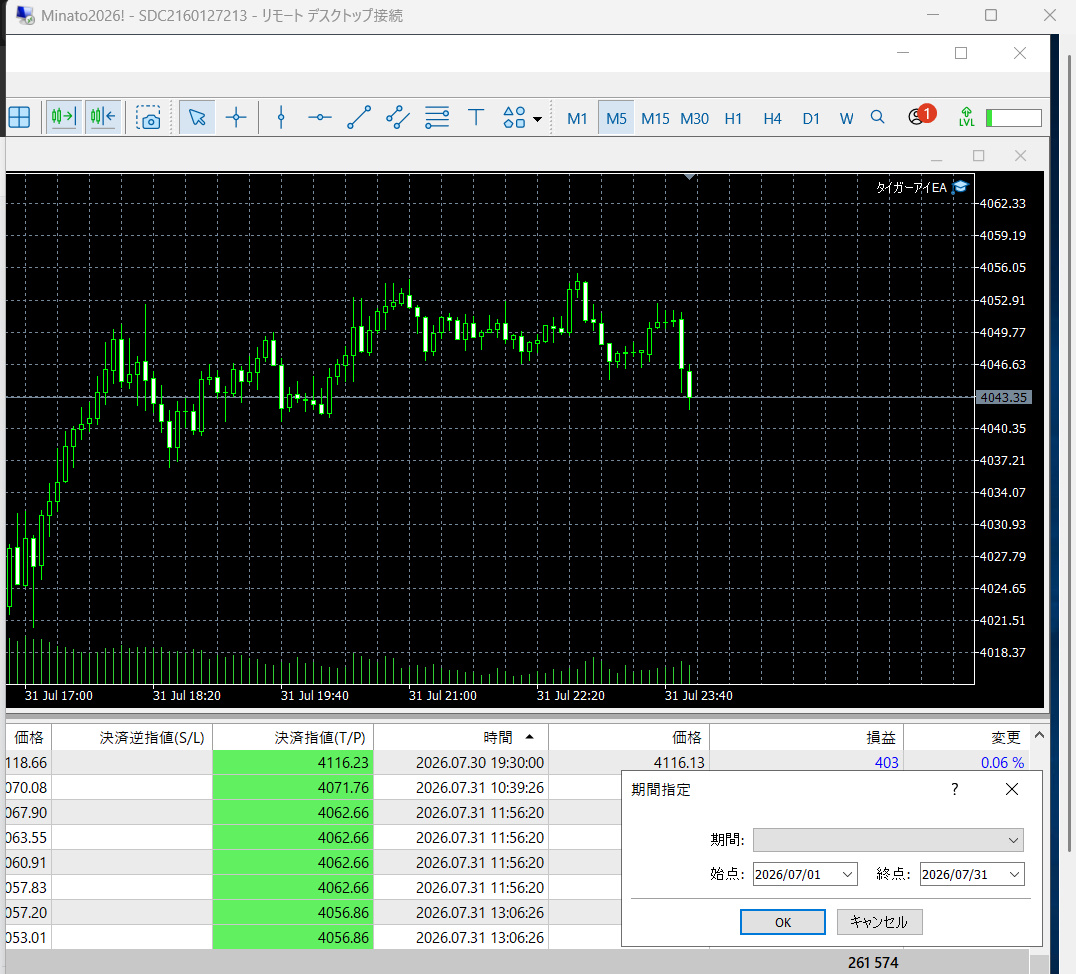Select the equidistant channel tool
The image size is (1076, 974).
click(x=398, y=117)
